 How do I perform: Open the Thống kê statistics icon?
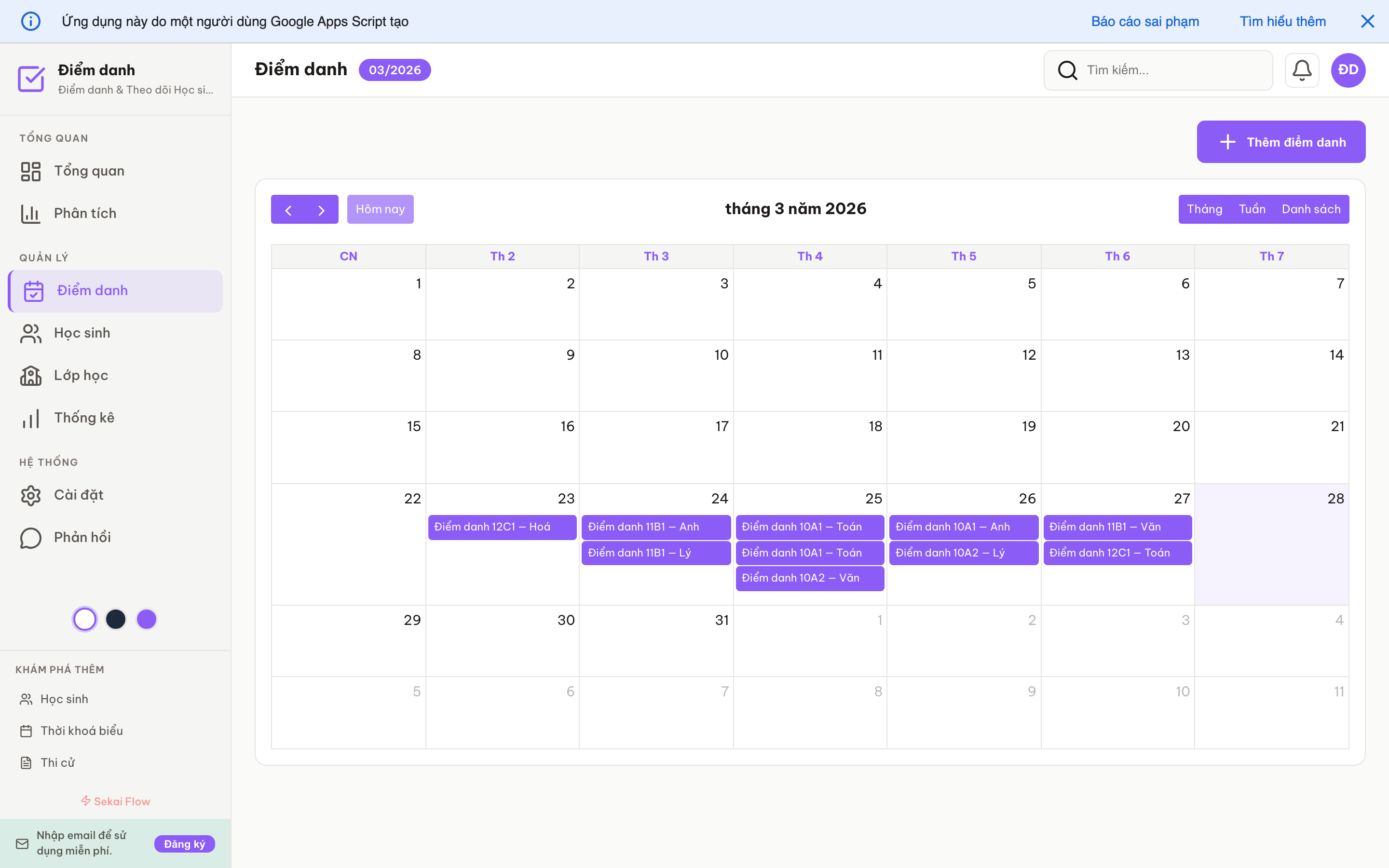click(x=30, y=418)
